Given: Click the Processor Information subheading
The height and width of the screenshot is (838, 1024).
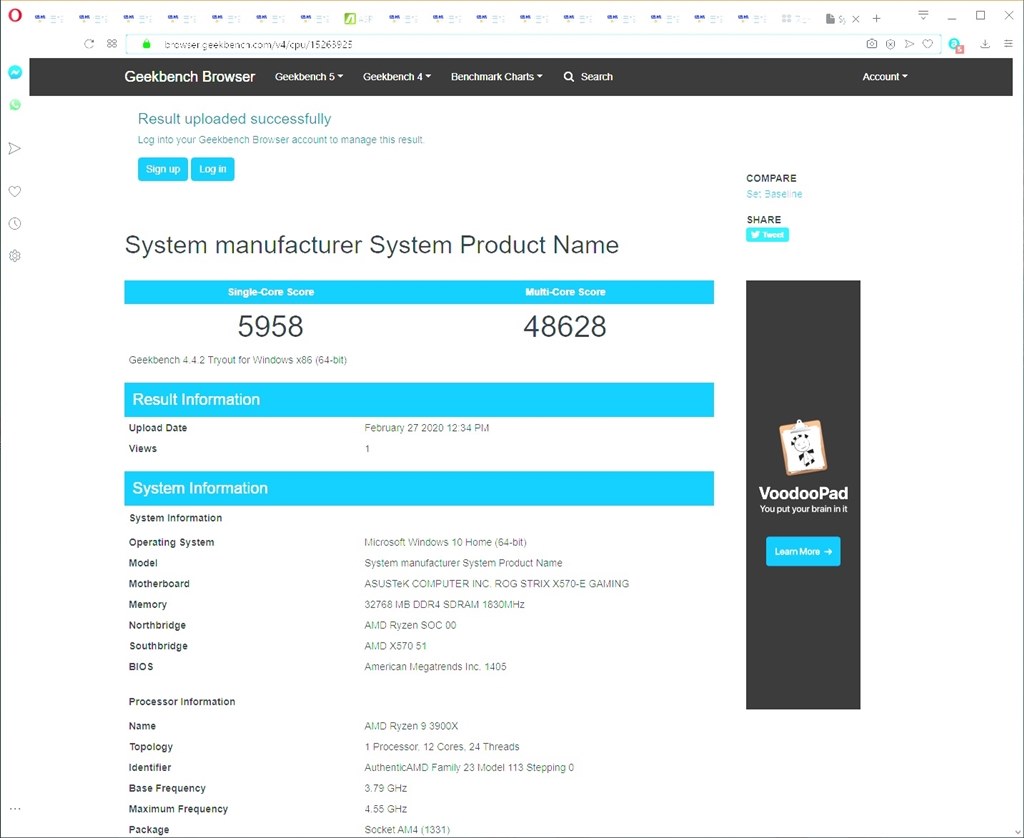Looking at the screenshot, I should click(x=182, y=701).
